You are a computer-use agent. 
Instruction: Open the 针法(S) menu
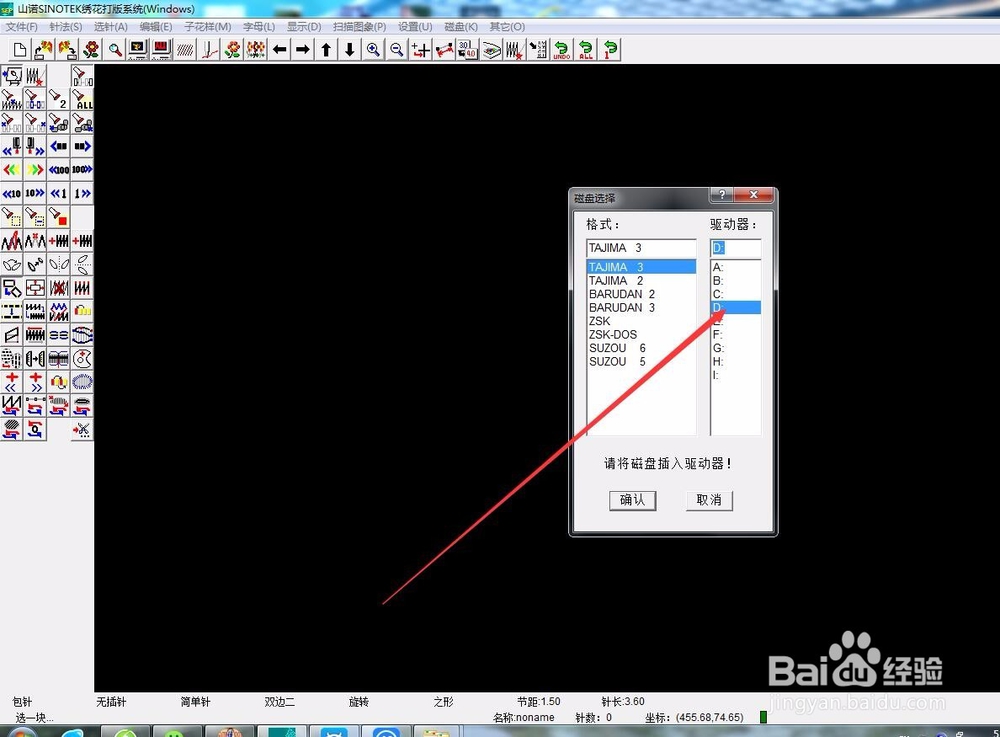click(66, 27)
